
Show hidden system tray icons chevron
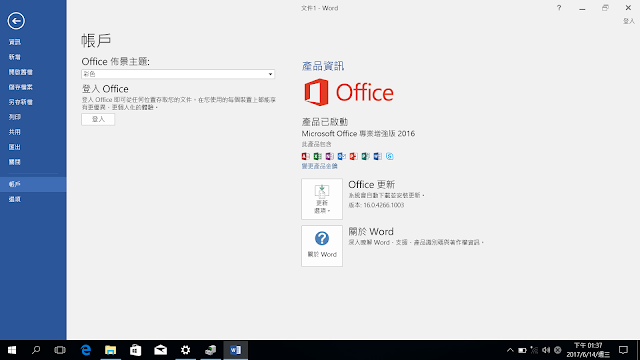(510, 350)
